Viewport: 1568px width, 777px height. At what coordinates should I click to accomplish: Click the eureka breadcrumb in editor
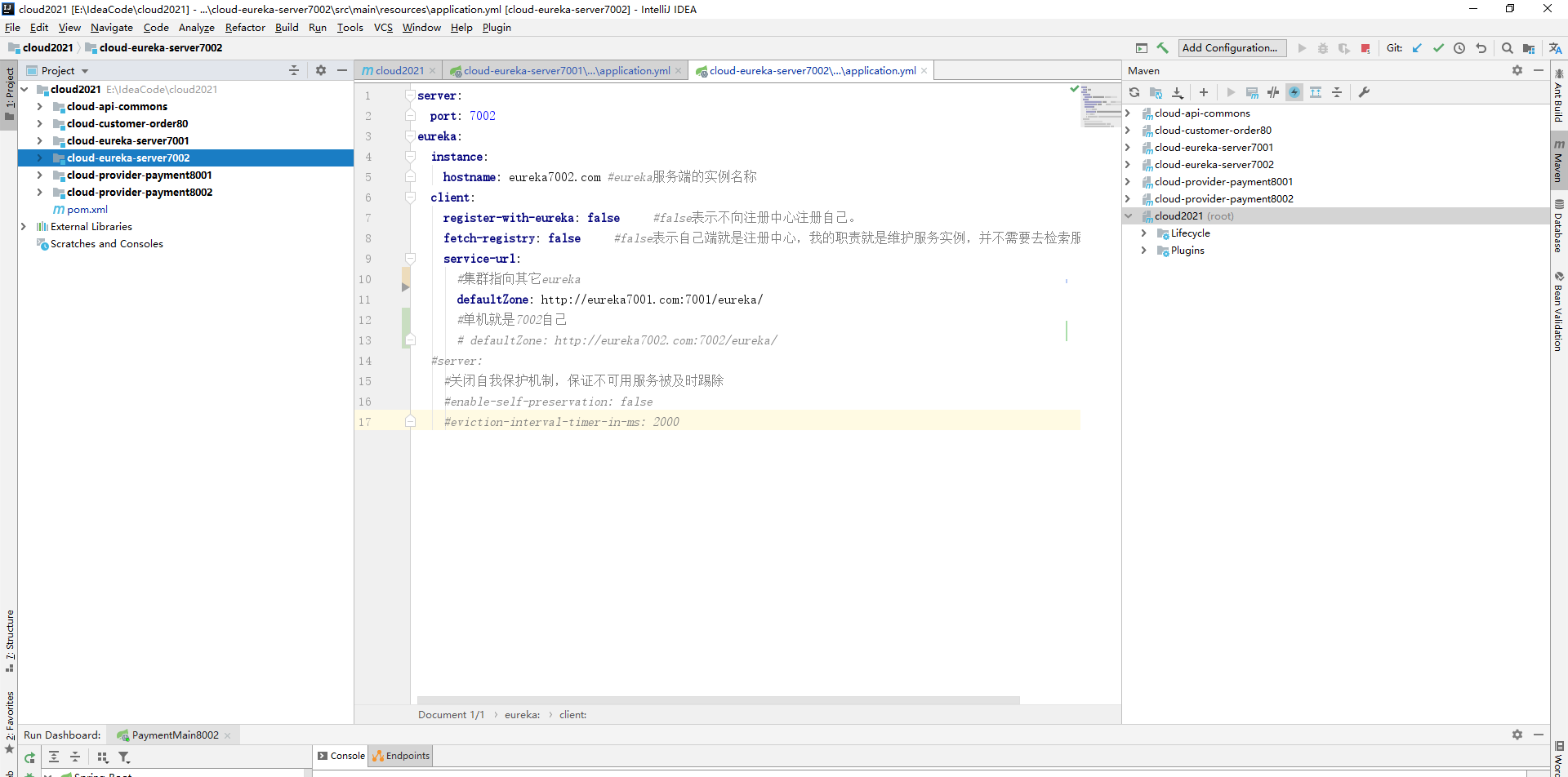tap(522, 715)
